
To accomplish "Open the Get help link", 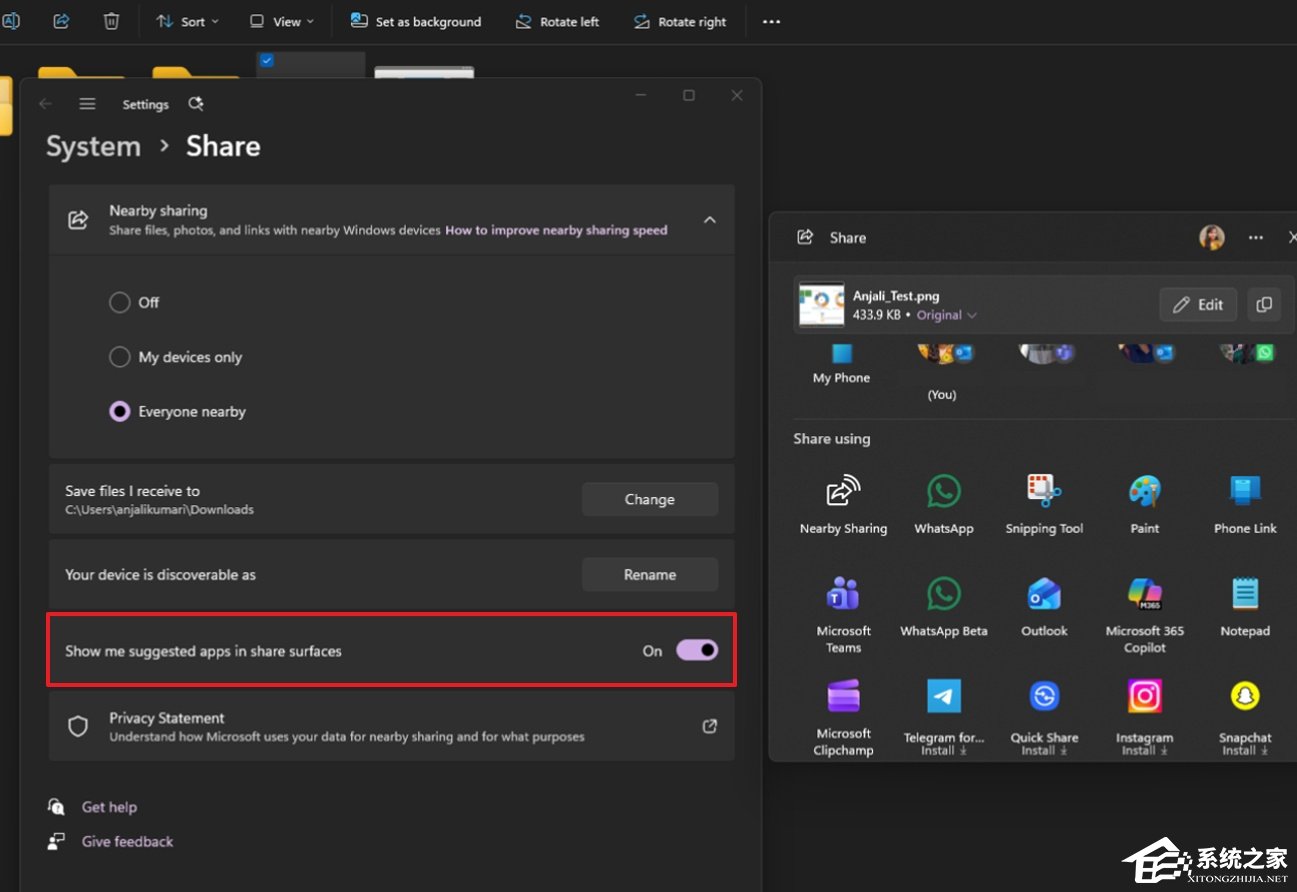I will pyautogui.click(x=109, y=807).
